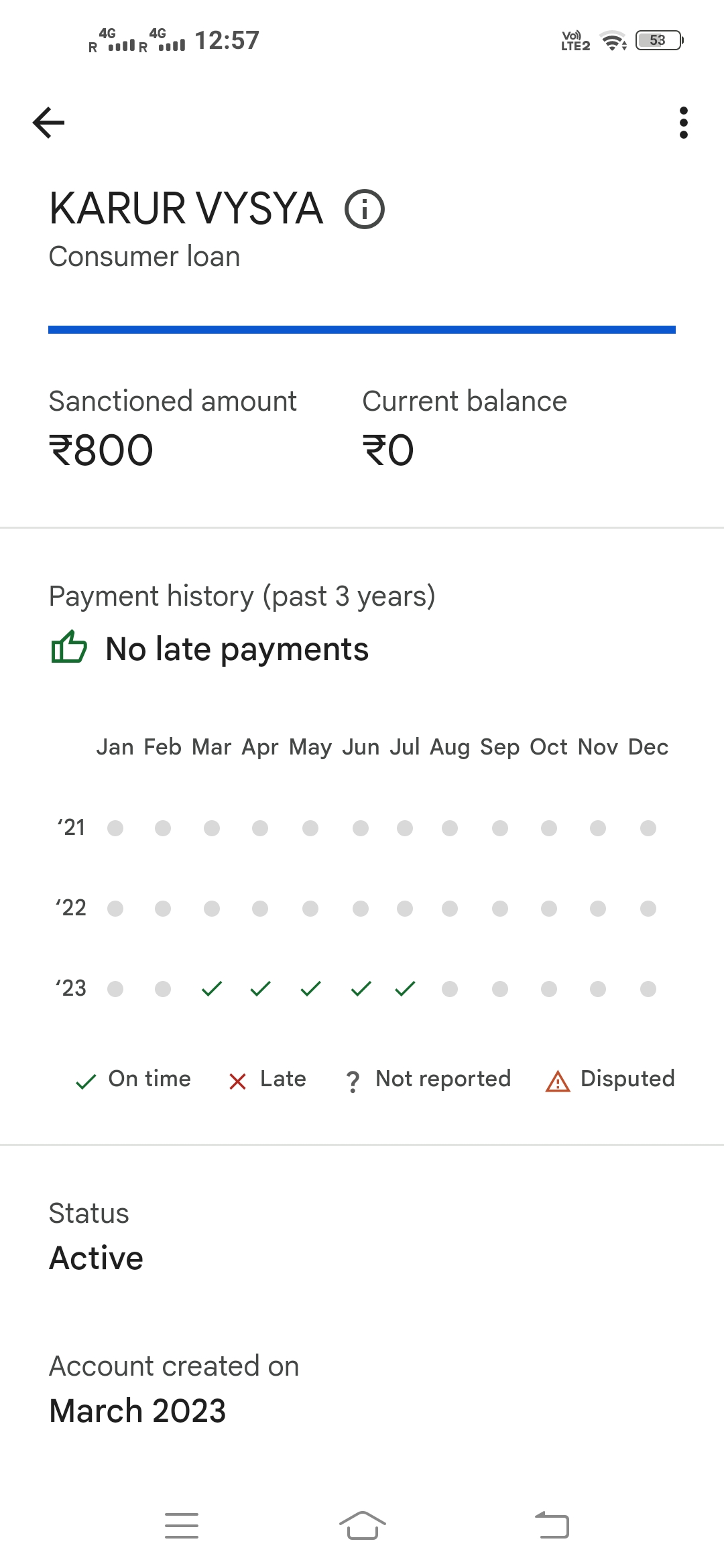Tap the green thumbs-up icon
Screen dimensions: 724x1568
pos(69,647)
